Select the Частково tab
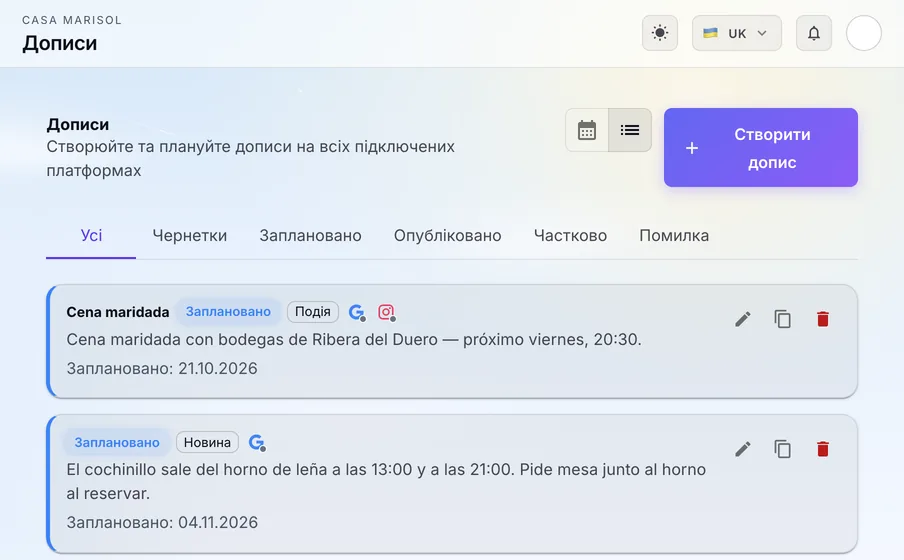Viewport: 904px width, 560px height. point(570,235)
